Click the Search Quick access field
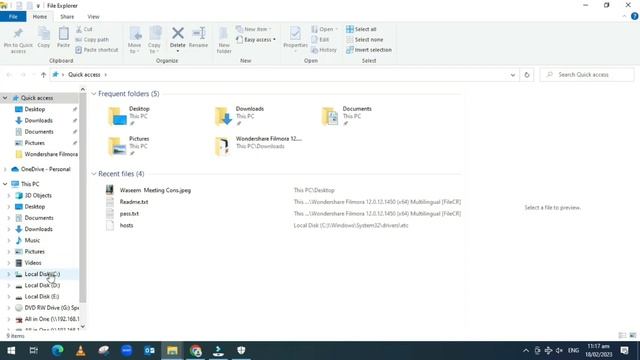This screenshot has height=360, width=640. point(587,75)
